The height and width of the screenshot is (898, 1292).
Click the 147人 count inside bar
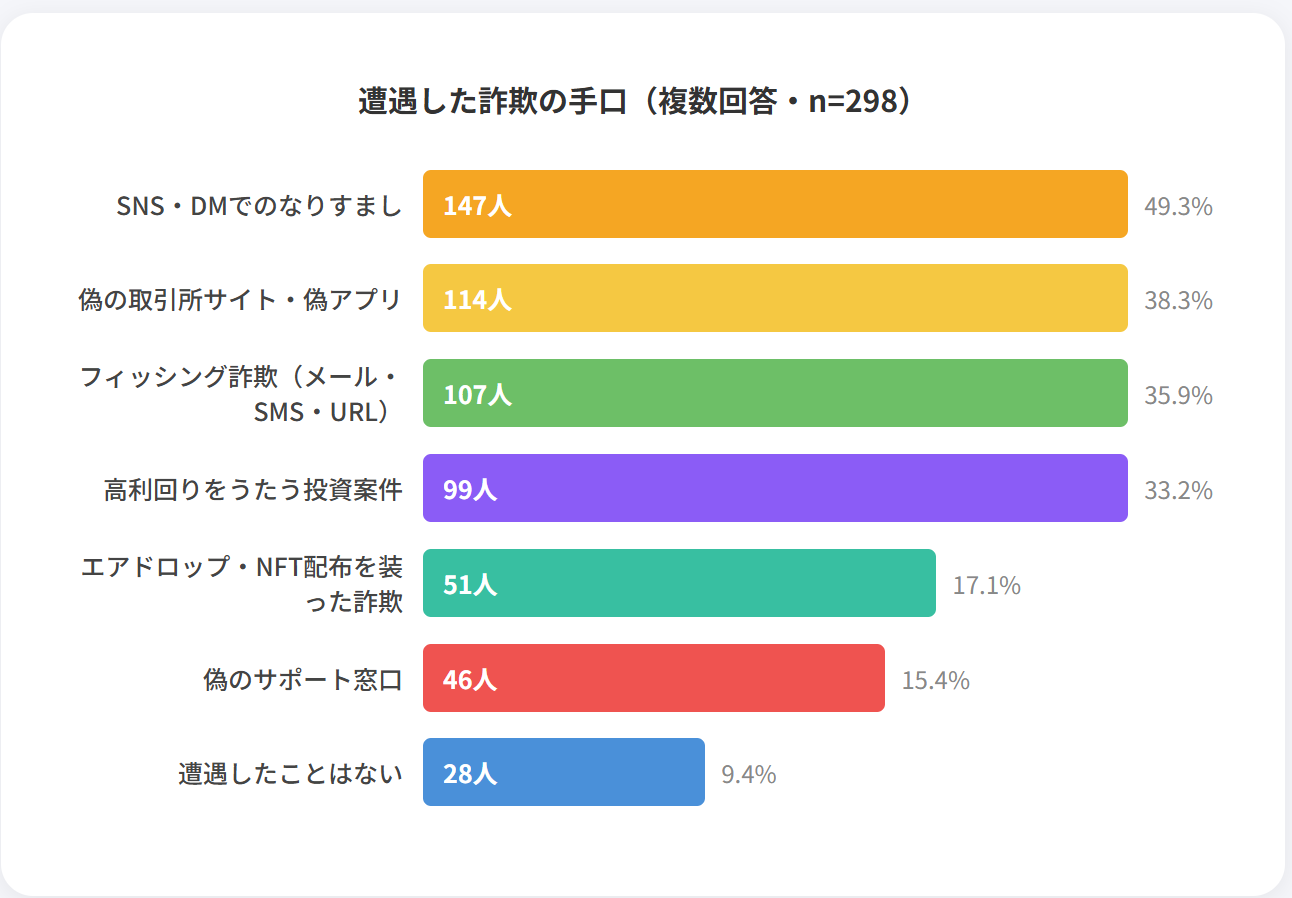pyautogui.click(x=477, y=207)
